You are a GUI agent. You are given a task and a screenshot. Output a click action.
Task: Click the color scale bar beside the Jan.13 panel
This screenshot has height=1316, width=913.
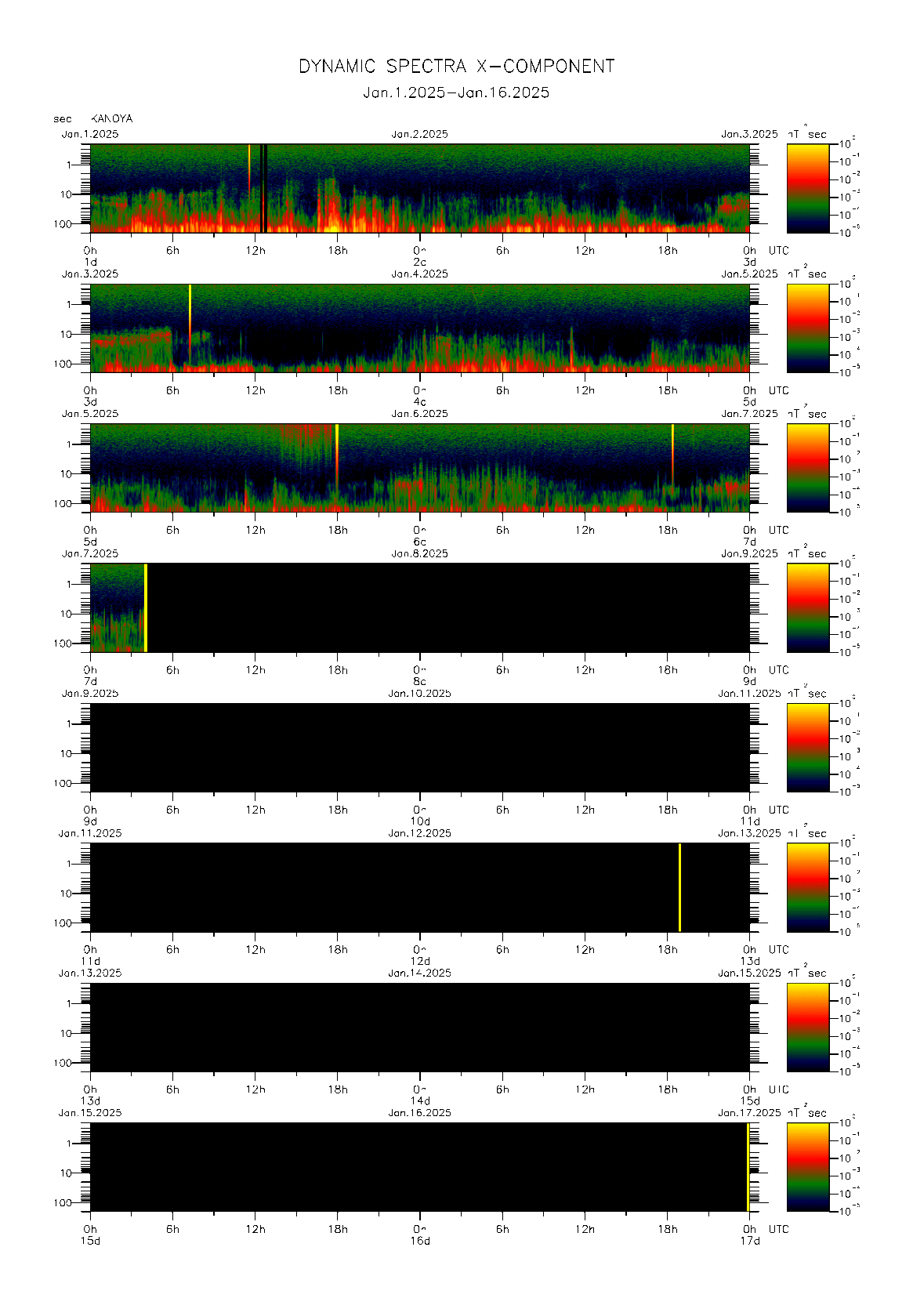pyautogui.click(x=808, y=1027)
